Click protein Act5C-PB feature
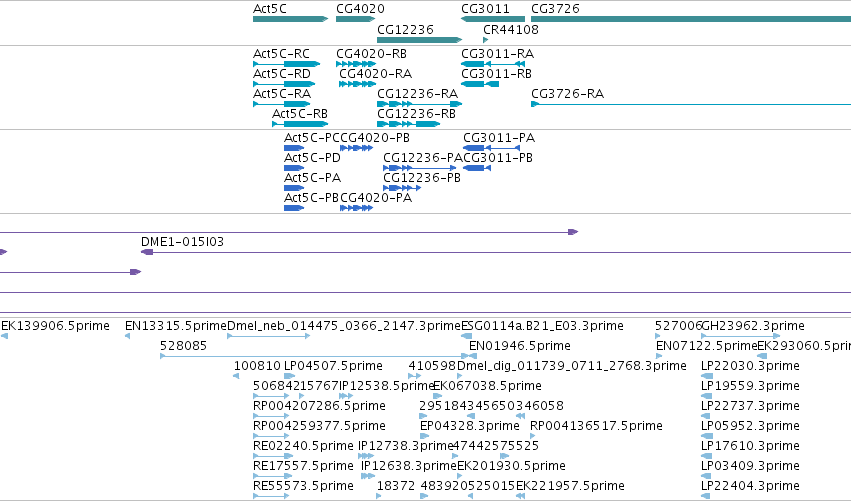The width and height of the screenshot is (851, 501). coord(294,208)
